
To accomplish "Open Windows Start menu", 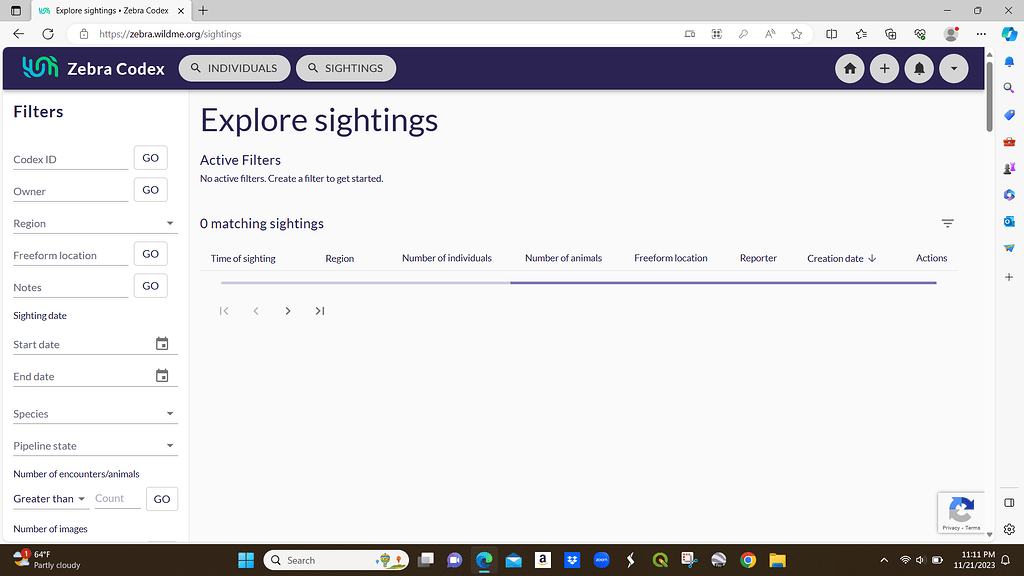I will pos(246,560).
